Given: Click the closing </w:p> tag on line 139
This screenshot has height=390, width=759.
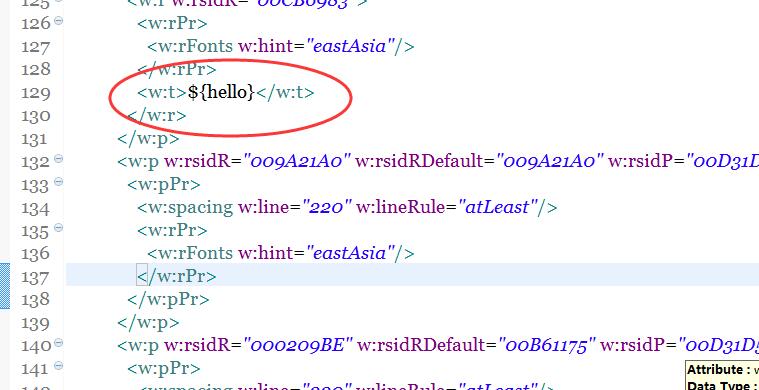Looking at the screenshot, I should [x=148, y=322].
